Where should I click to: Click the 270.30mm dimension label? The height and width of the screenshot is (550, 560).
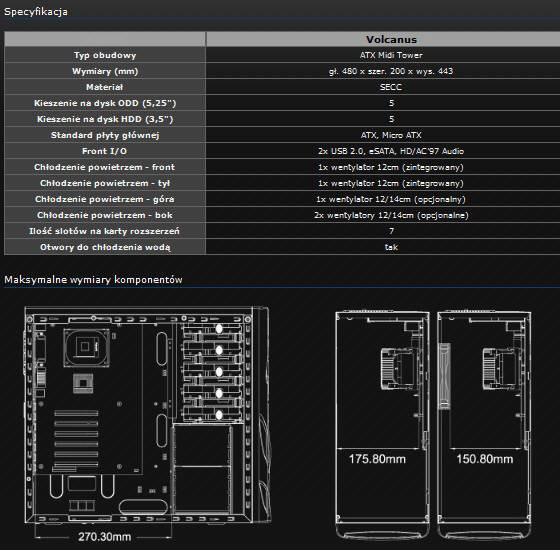click(105, 536)
